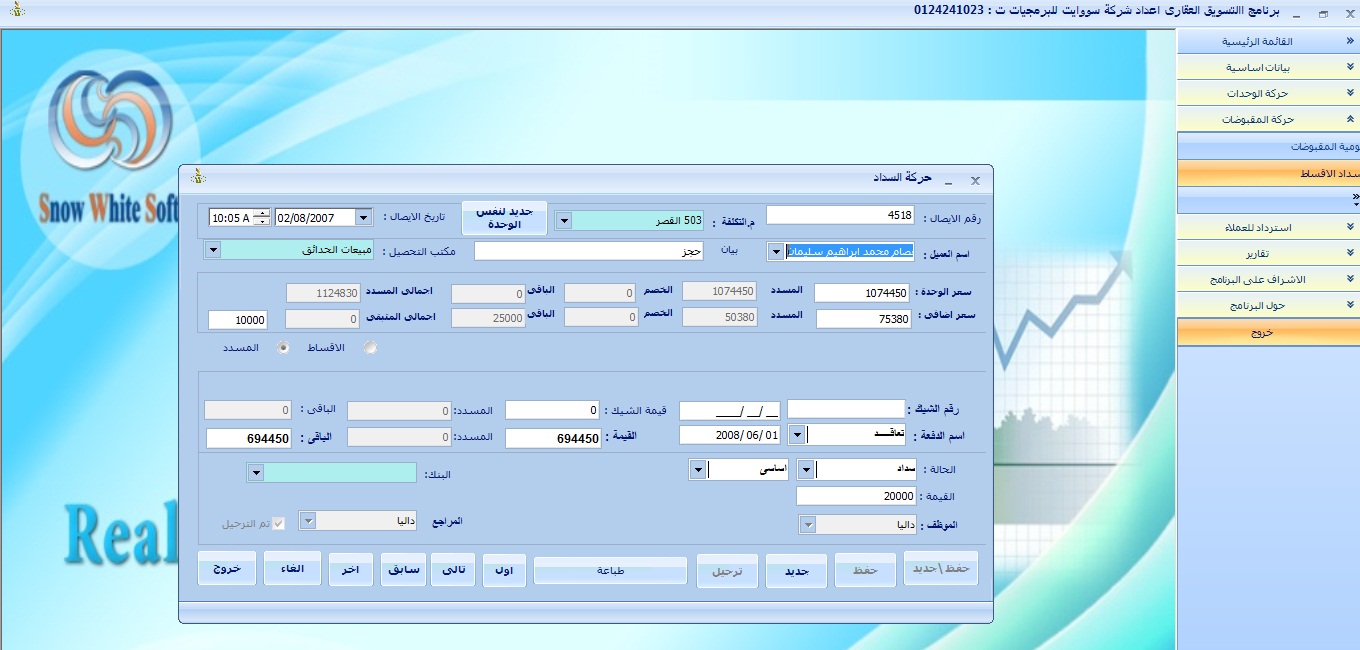Click the chevron beside استرداد للعملاء
Image resolution: width=1360 pixels, height=650 pixels.
1350,228
